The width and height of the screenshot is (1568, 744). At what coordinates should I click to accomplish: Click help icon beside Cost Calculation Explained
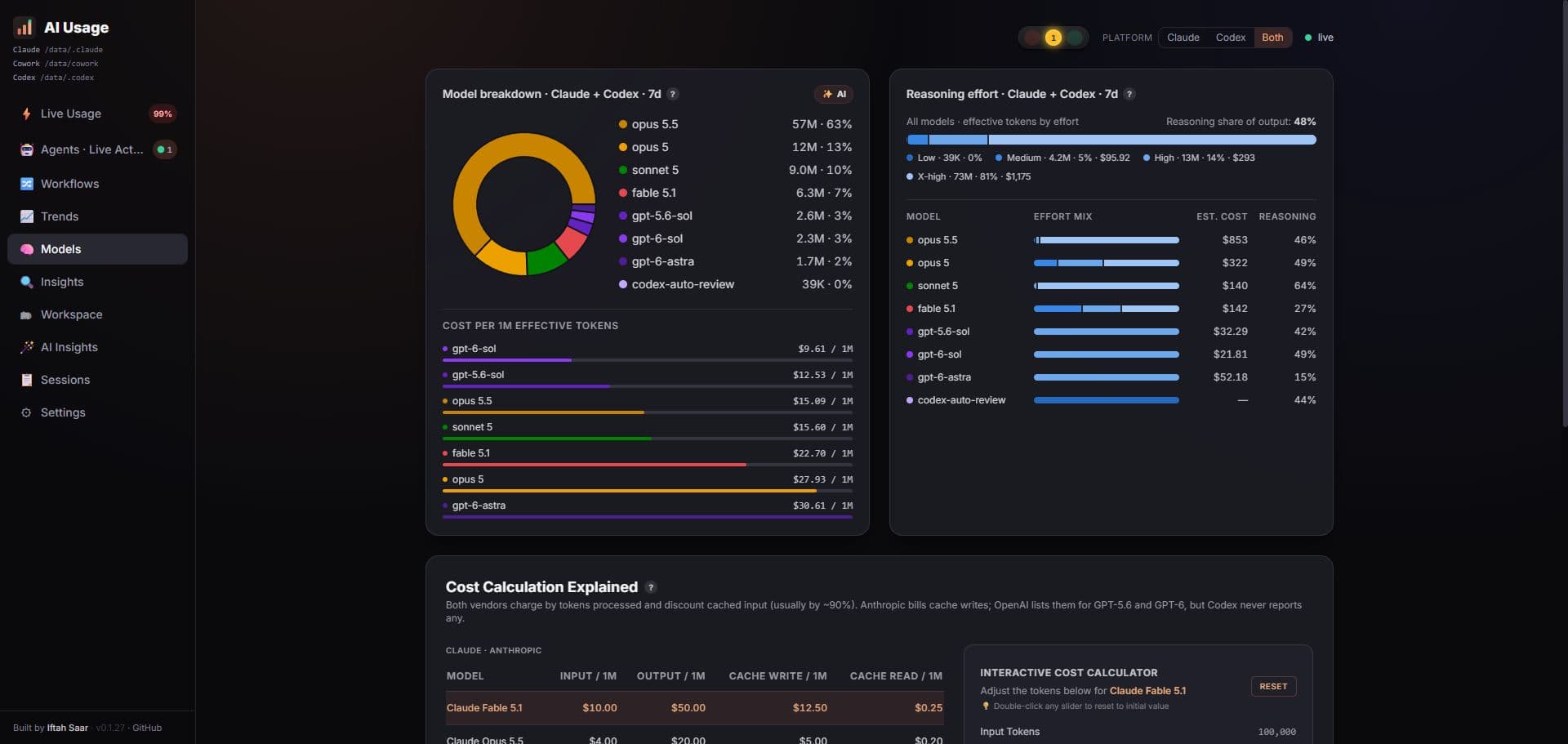point(651,587)
